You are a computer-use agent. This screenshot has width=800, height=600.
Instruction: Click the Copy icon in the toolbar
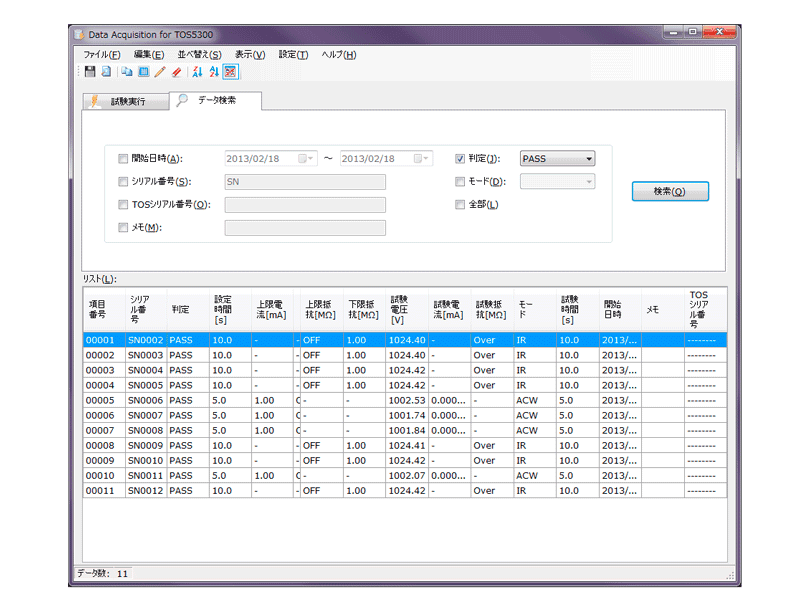tap(127, 72)
